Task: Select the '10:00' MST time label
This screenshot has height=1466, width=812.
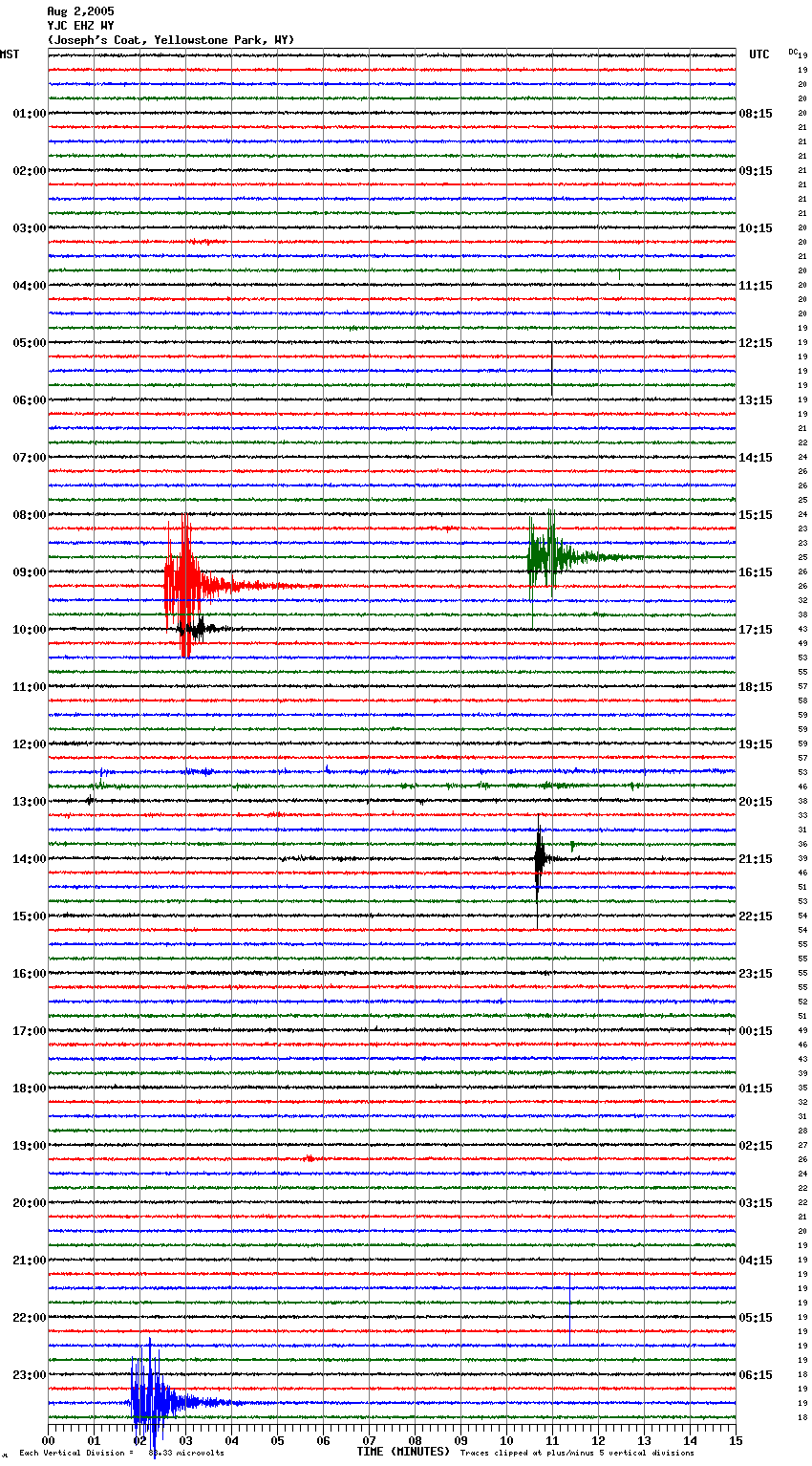Action: [30, 630]
